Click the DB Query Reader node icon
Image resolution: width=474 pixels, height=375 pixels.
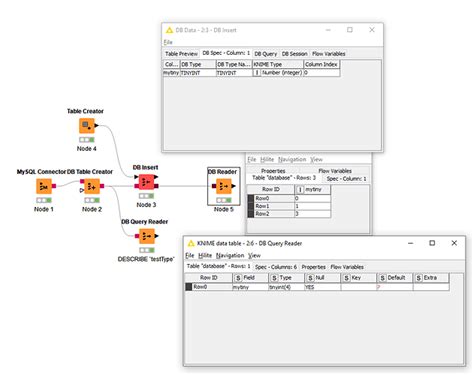(x=147, y=236)
